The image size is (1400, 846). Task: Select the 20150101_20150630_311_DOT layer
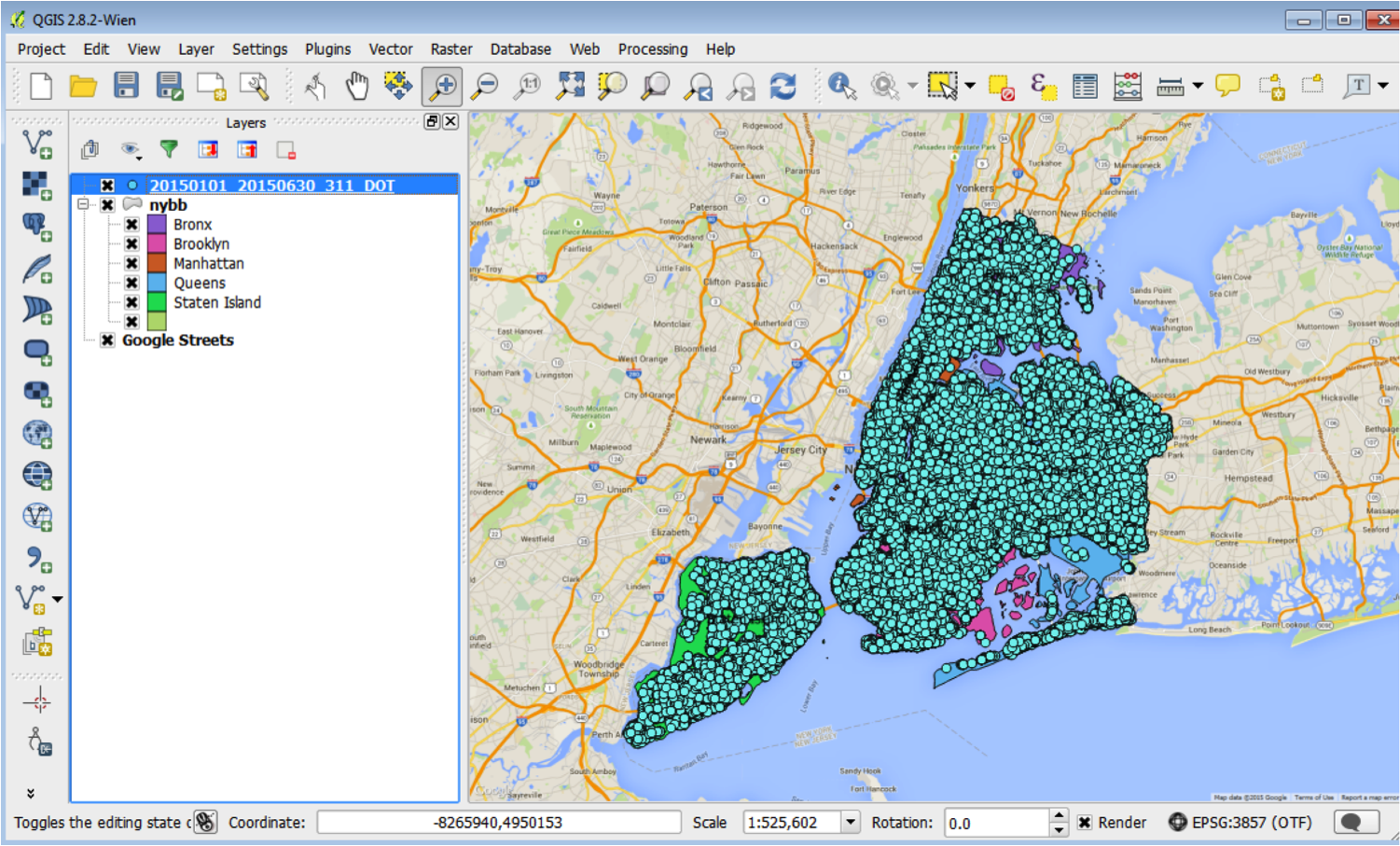pos(271,186)
